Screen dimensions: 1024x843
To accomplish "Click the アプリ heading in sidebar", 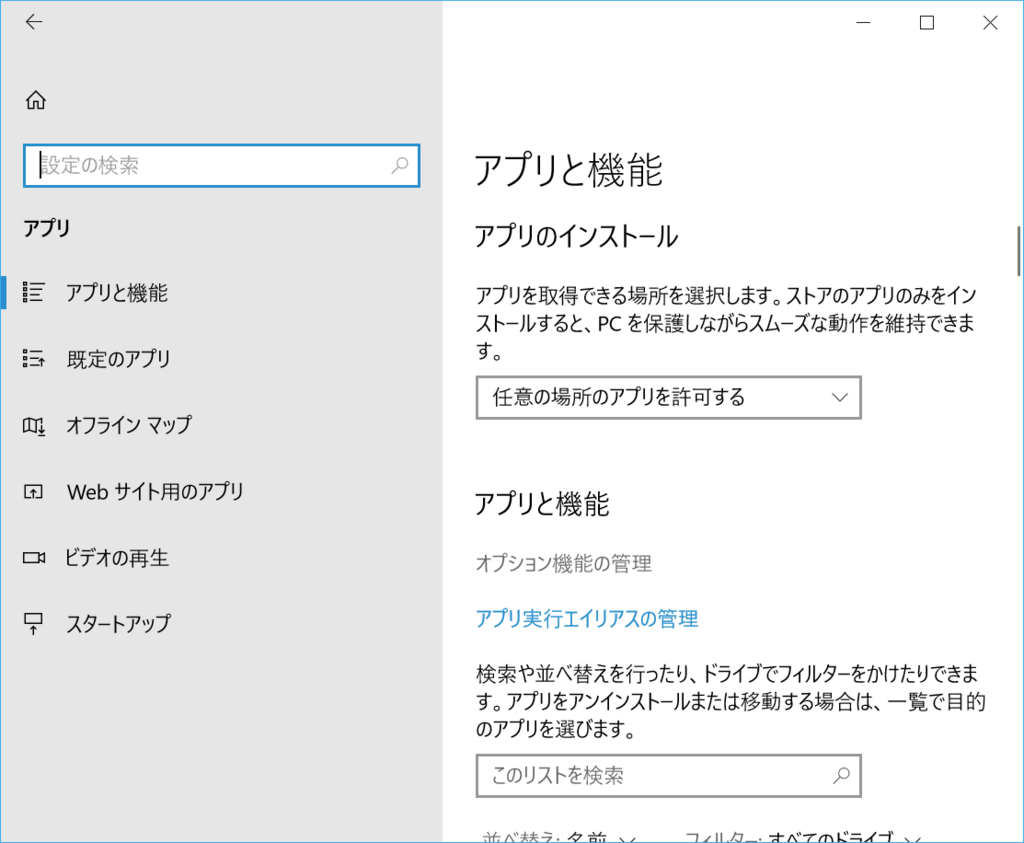I will (x=46, y=228).
